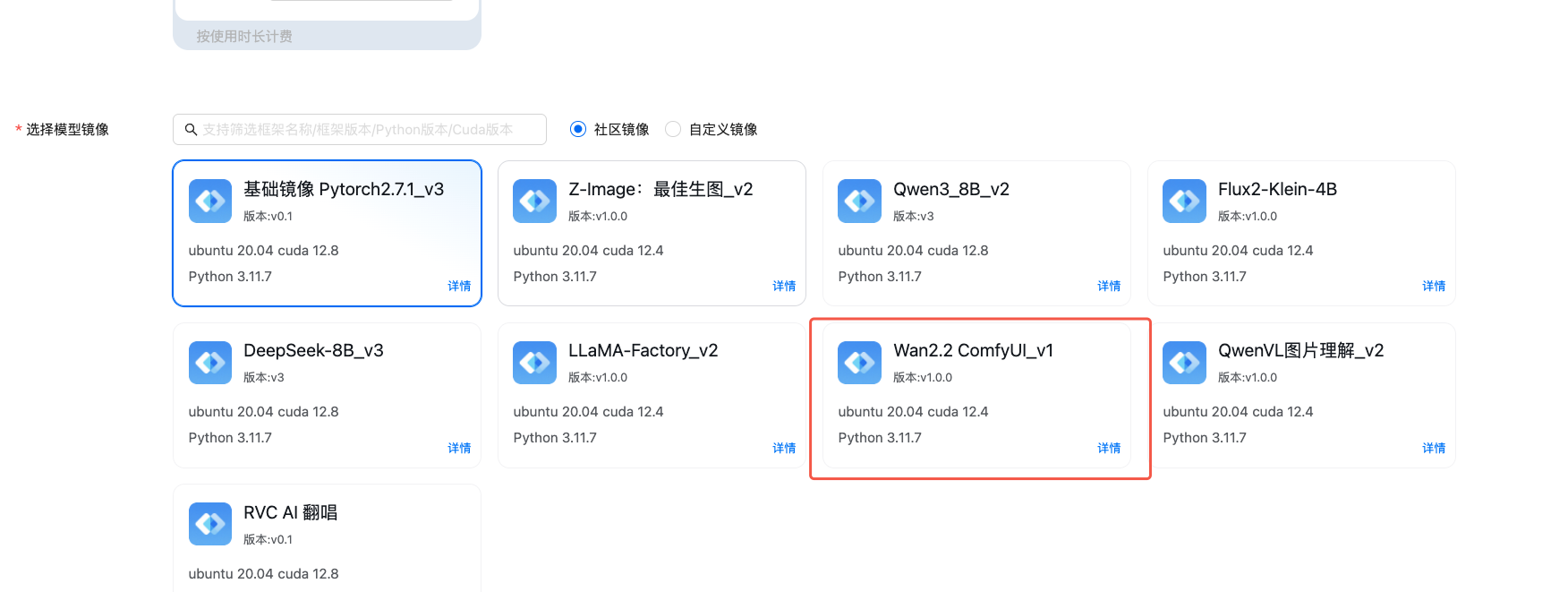Select the 社区镜像 radio button
The height and width of the screenshot is (592, 1568).
click(578, 130)
